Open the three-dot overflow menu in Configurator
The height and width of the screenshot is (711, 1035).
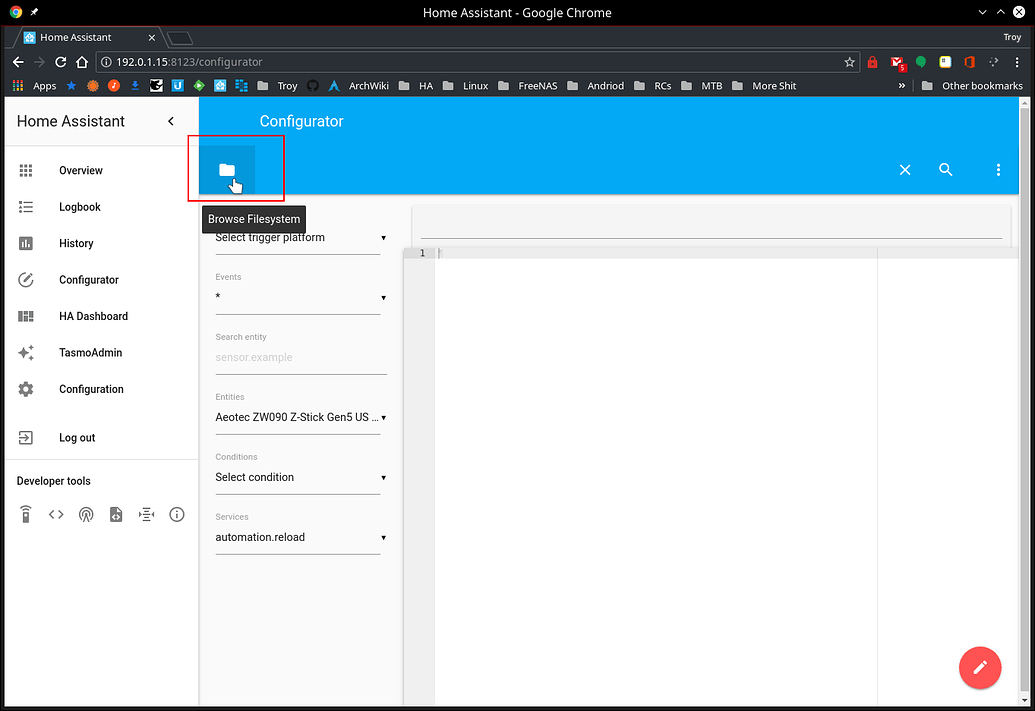[998, 169]
